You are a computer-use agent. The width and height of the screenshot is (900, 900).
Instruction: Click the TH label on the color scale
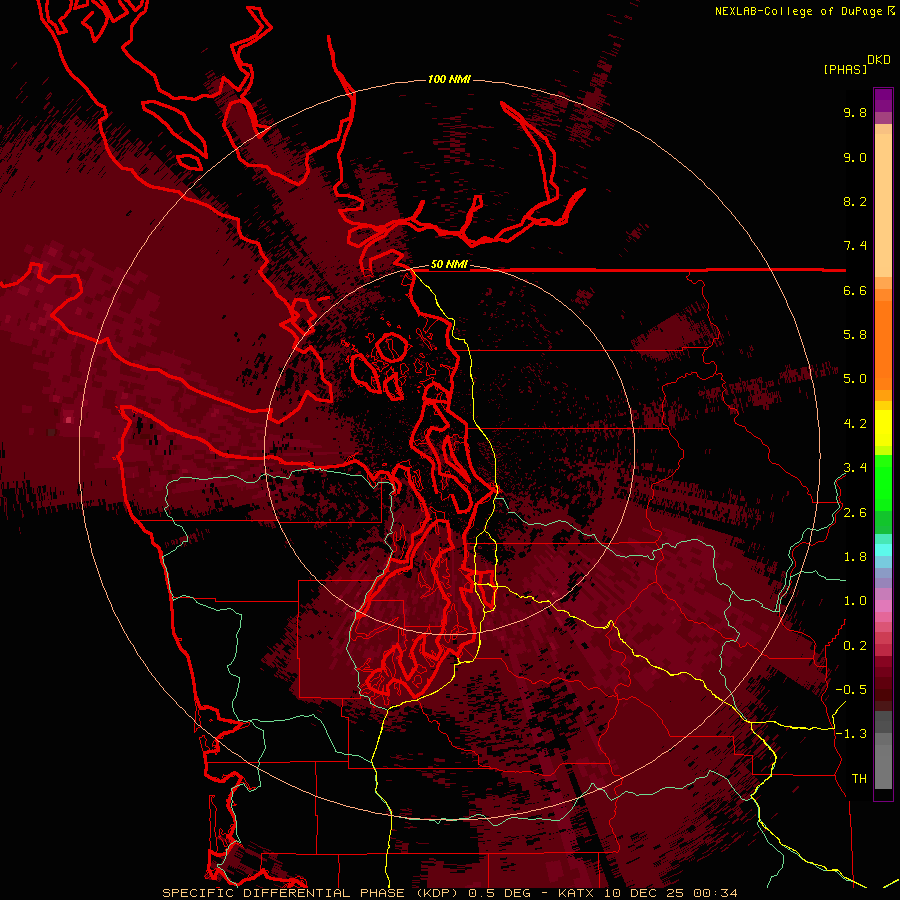coord(859,779)
